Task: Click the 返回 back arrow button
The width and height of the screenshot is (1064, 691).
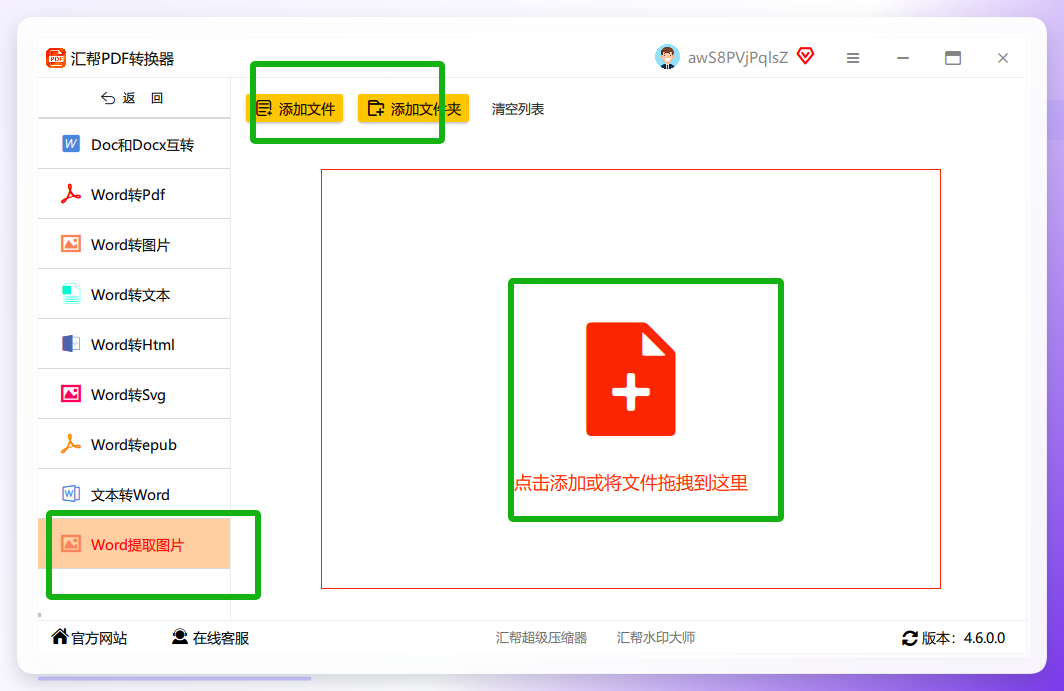Action: [x=132, y=98]
